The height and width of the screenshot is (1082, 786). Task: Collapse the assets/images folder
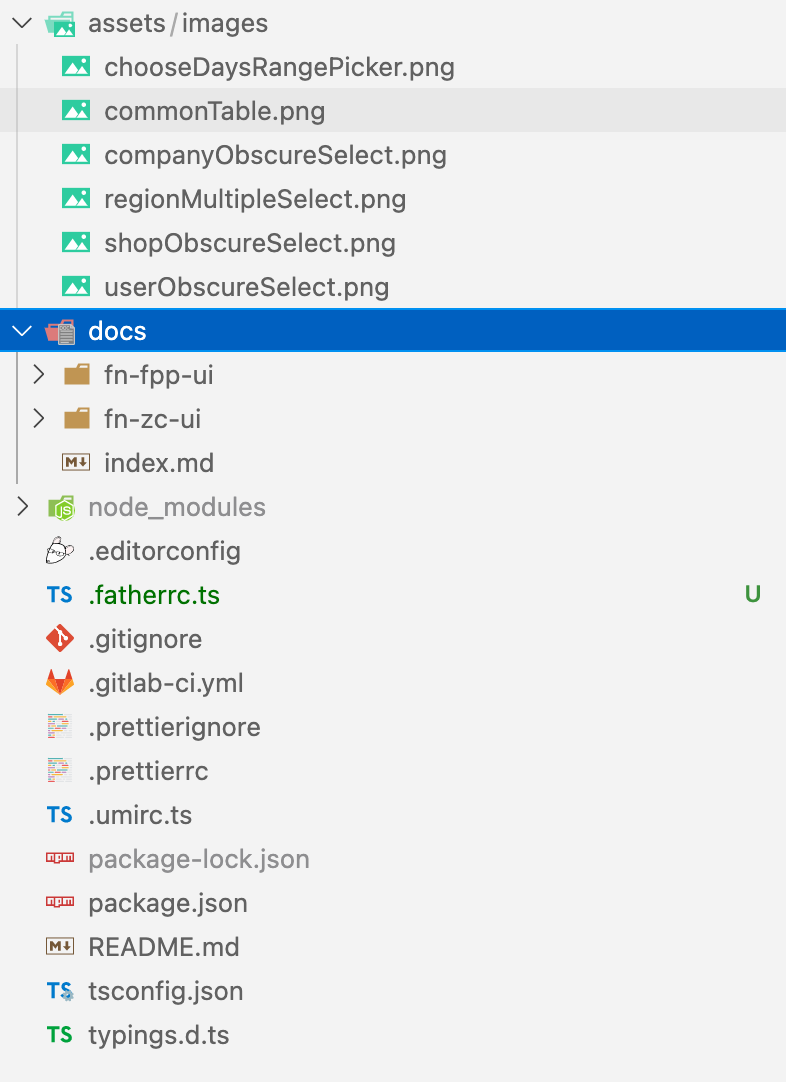[22, 23]
